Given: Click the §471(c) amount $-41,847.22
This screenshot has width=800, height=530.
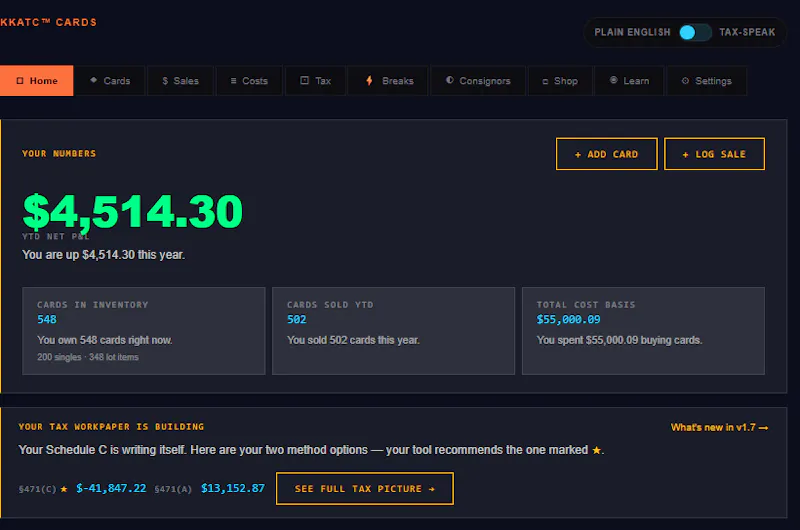Looking at the screenshot, I should [x=111, y=488].
